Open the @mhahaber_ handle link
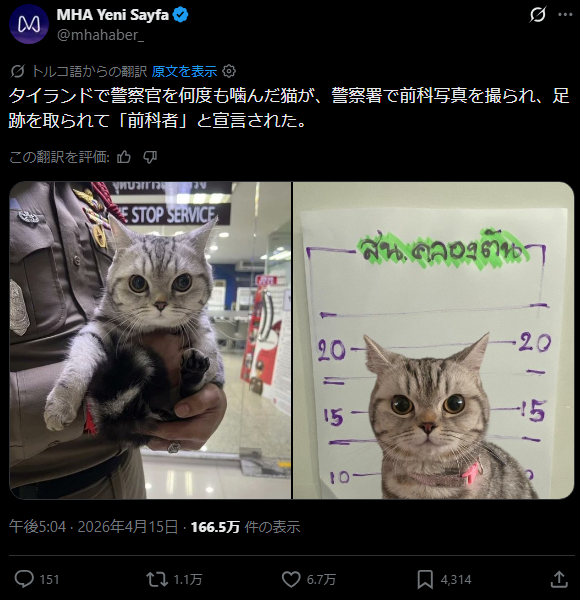 [x=100, y=35]
